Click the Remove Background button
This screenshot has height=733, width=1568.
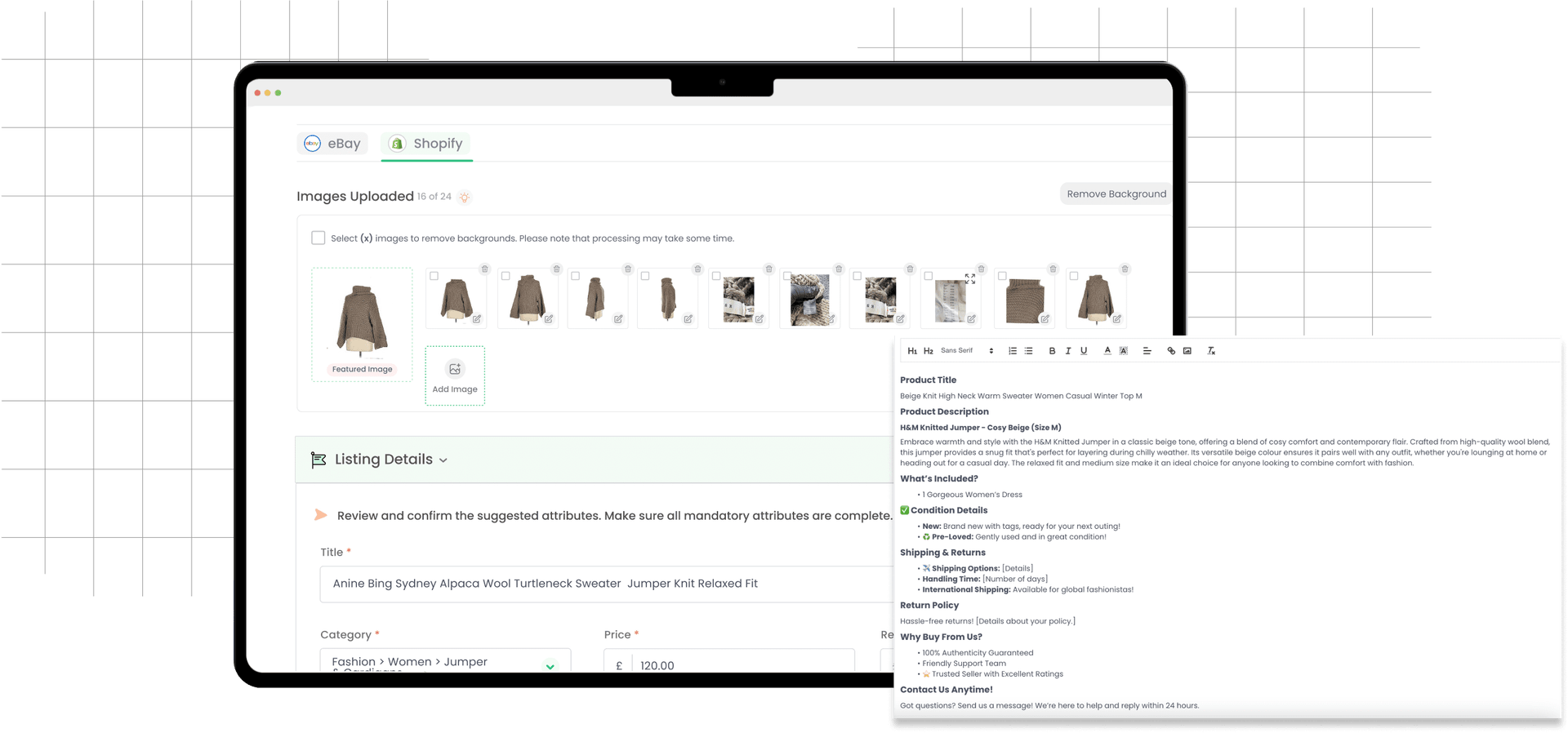pos(1116,194)
